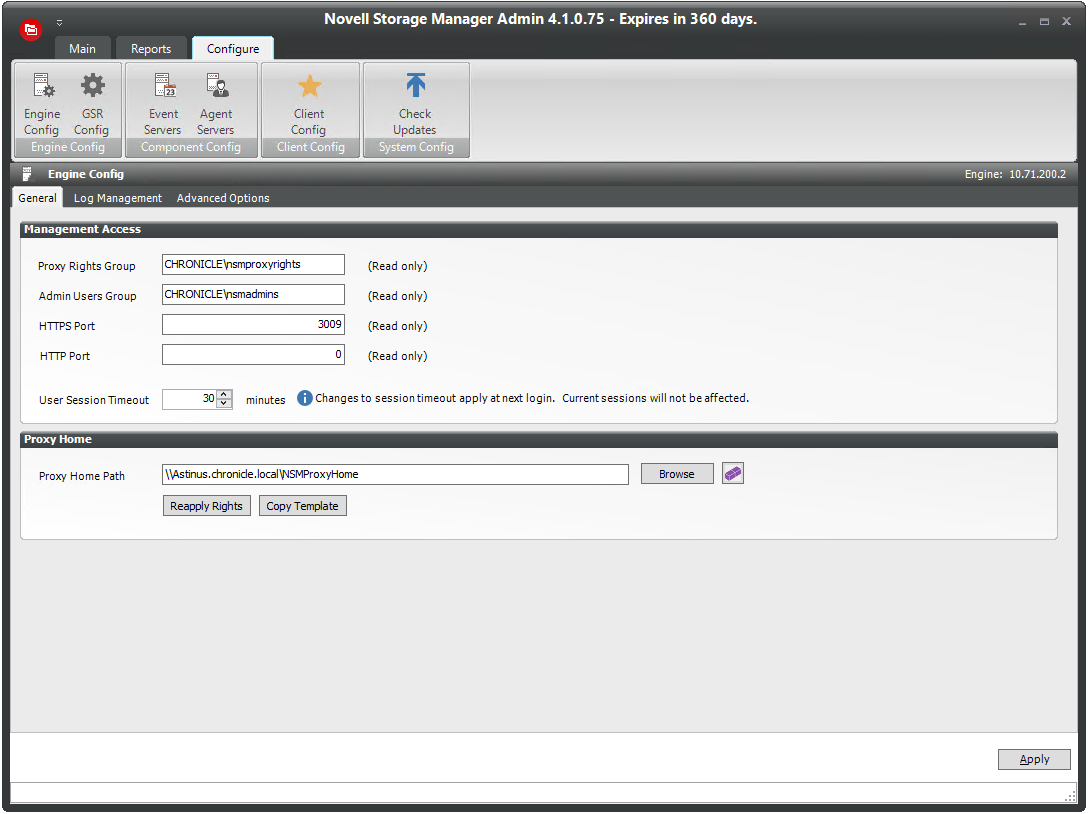
Task: Click the Engine 10.71.200.2 status text
Action: [x=1015, y=174]
